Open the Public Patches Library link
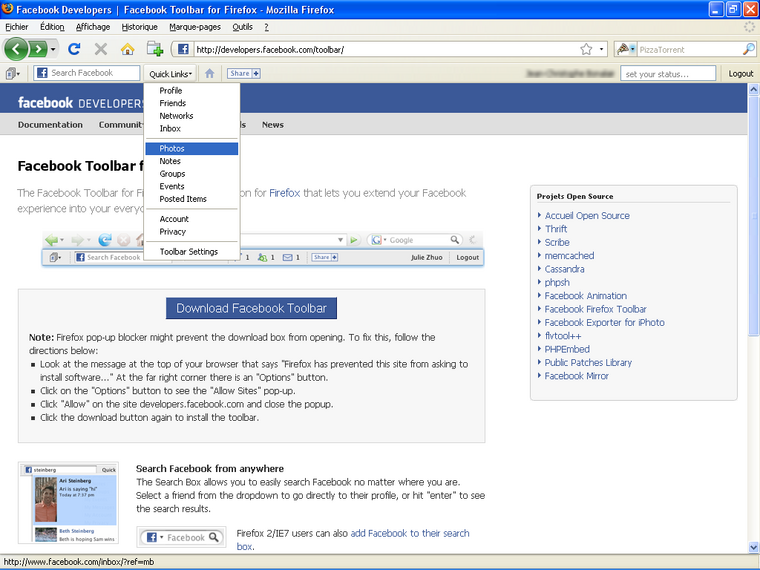The width and height of the screenshot is (760, 570). pos(588,363)
